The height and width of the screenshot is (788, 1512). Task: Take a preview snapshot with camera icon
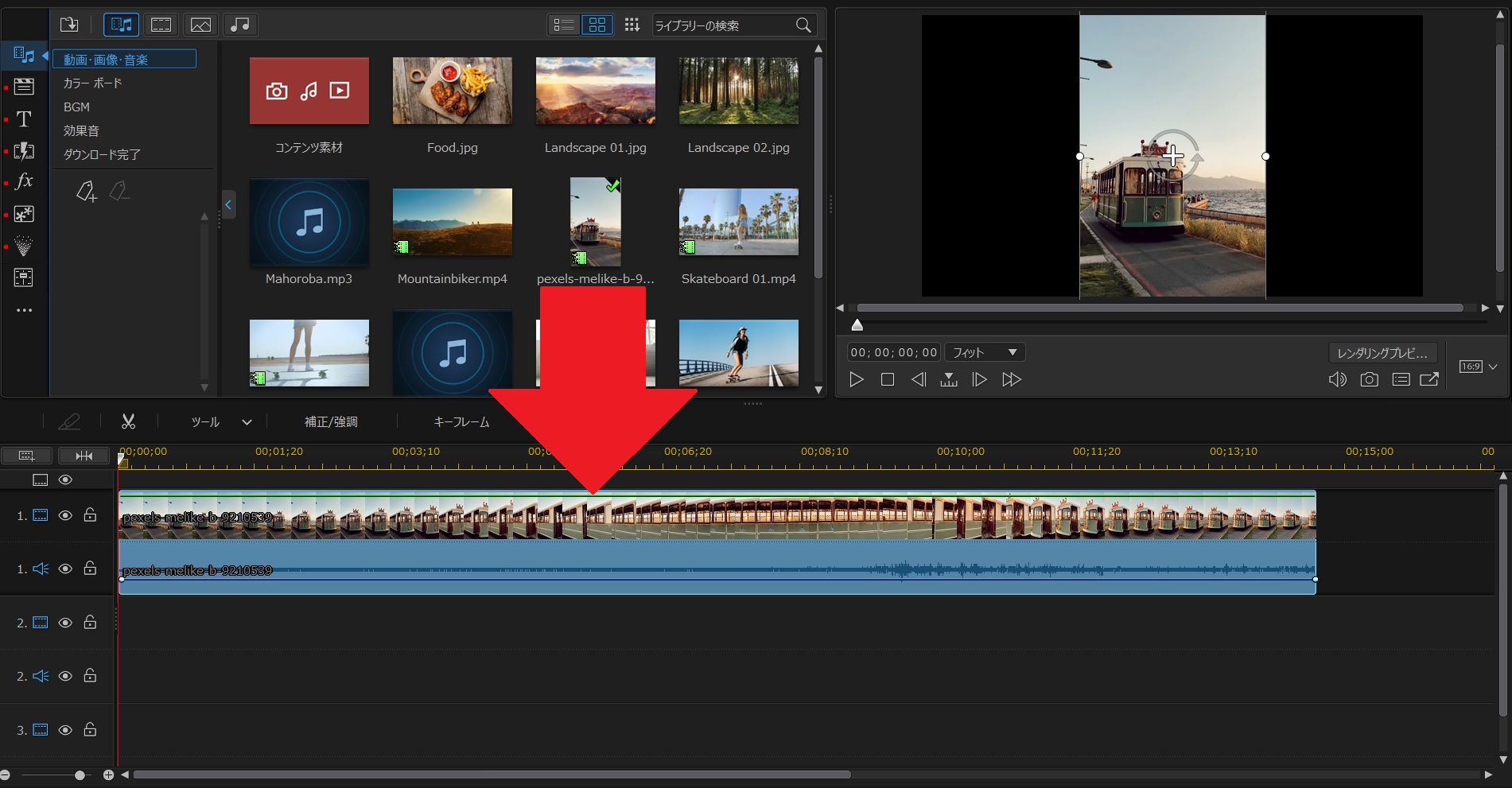(x=1369, y=379)
